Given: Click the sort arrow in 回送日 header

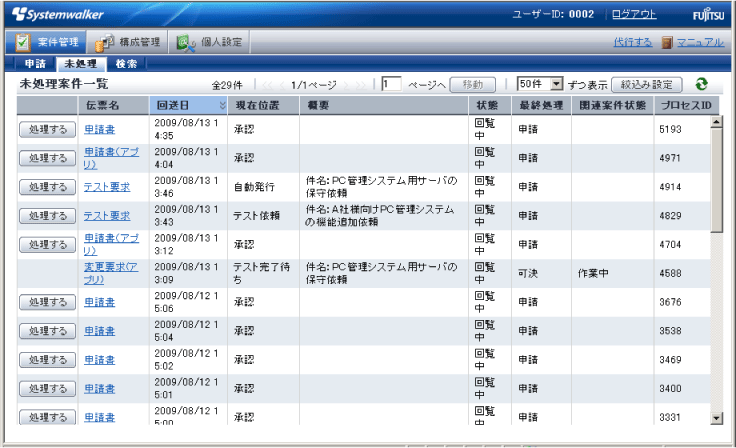Looking at the screenshot, I should point(222,105).
